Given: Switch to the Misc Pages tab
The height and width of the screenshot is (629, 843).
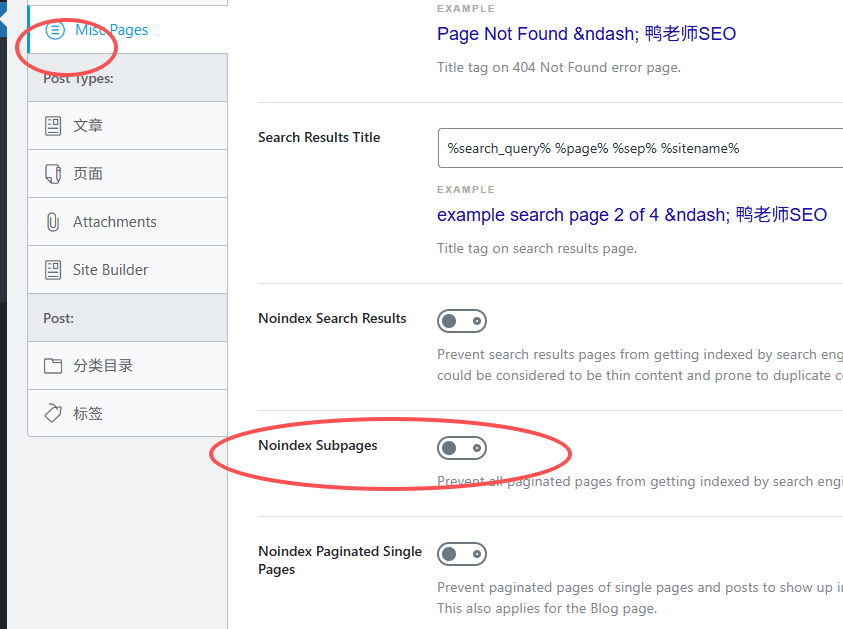Looking at the screenshot, I should click(110, 30).
